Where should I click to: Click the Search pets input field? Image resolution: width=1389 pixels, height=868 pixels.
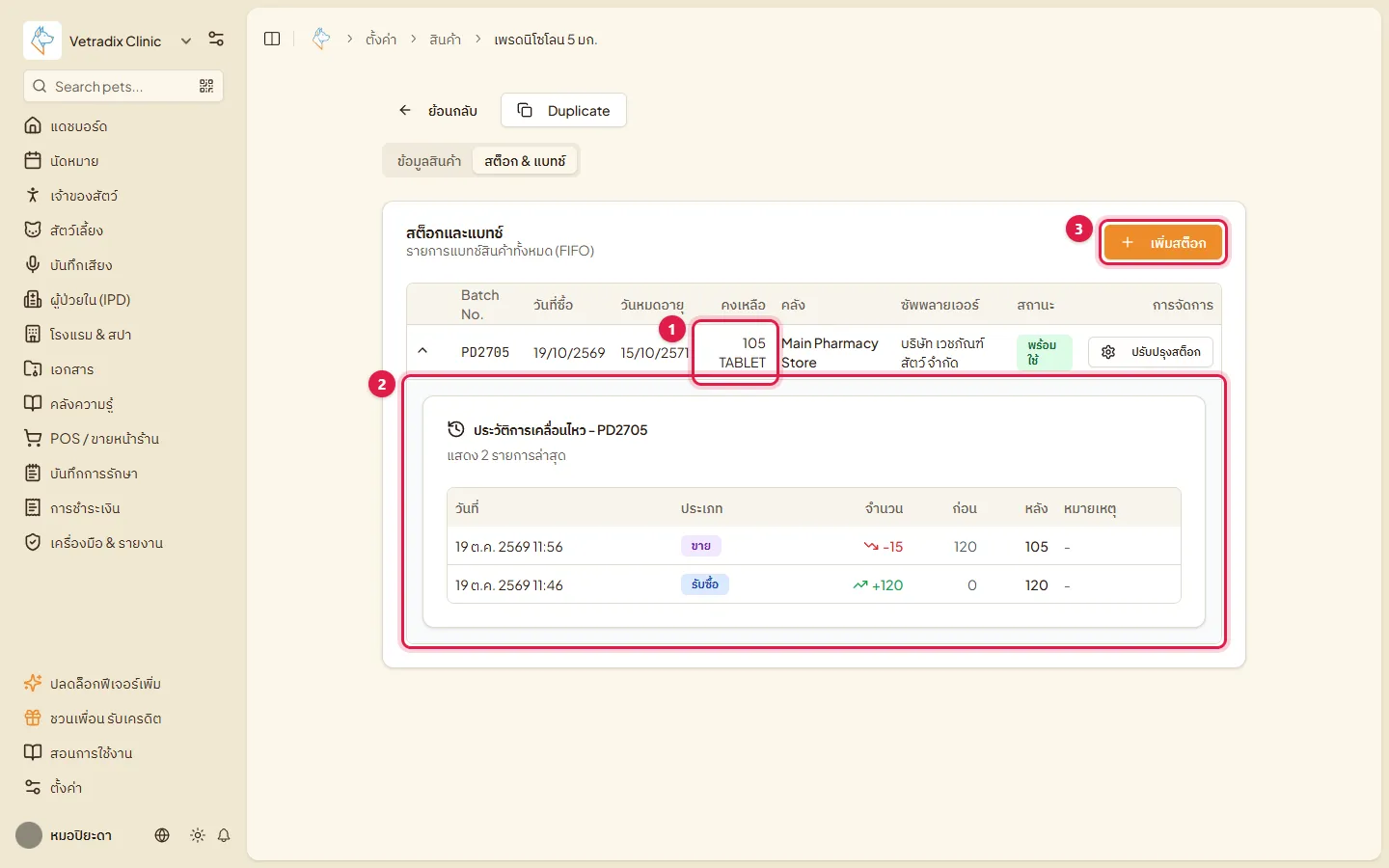click(x=123, y=86)
